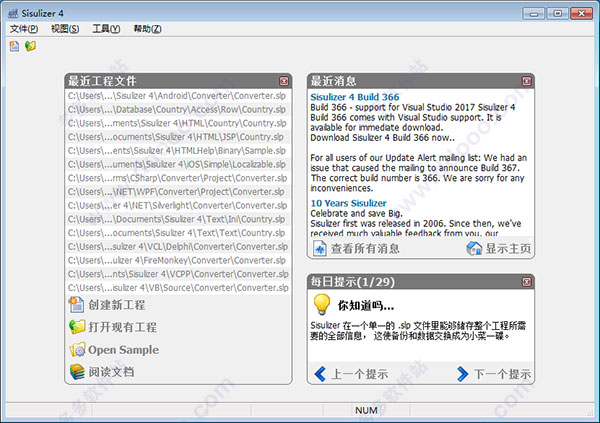This screenshot has height=423, width=600.
Task: Close the 最近消息 panel
Action: 527,81
